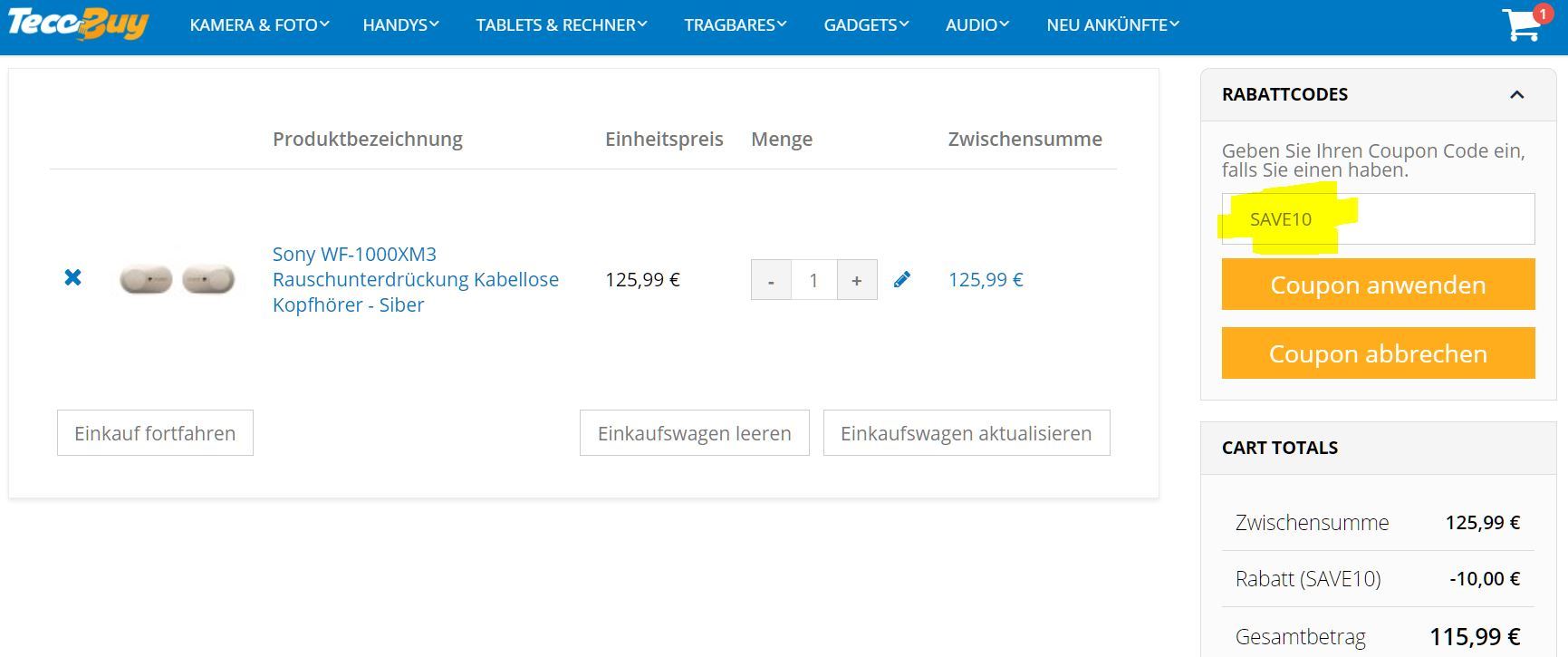Remove the Sony headphones with the X icon
The width and height of the screenshot is (1568, 657).
73,277
